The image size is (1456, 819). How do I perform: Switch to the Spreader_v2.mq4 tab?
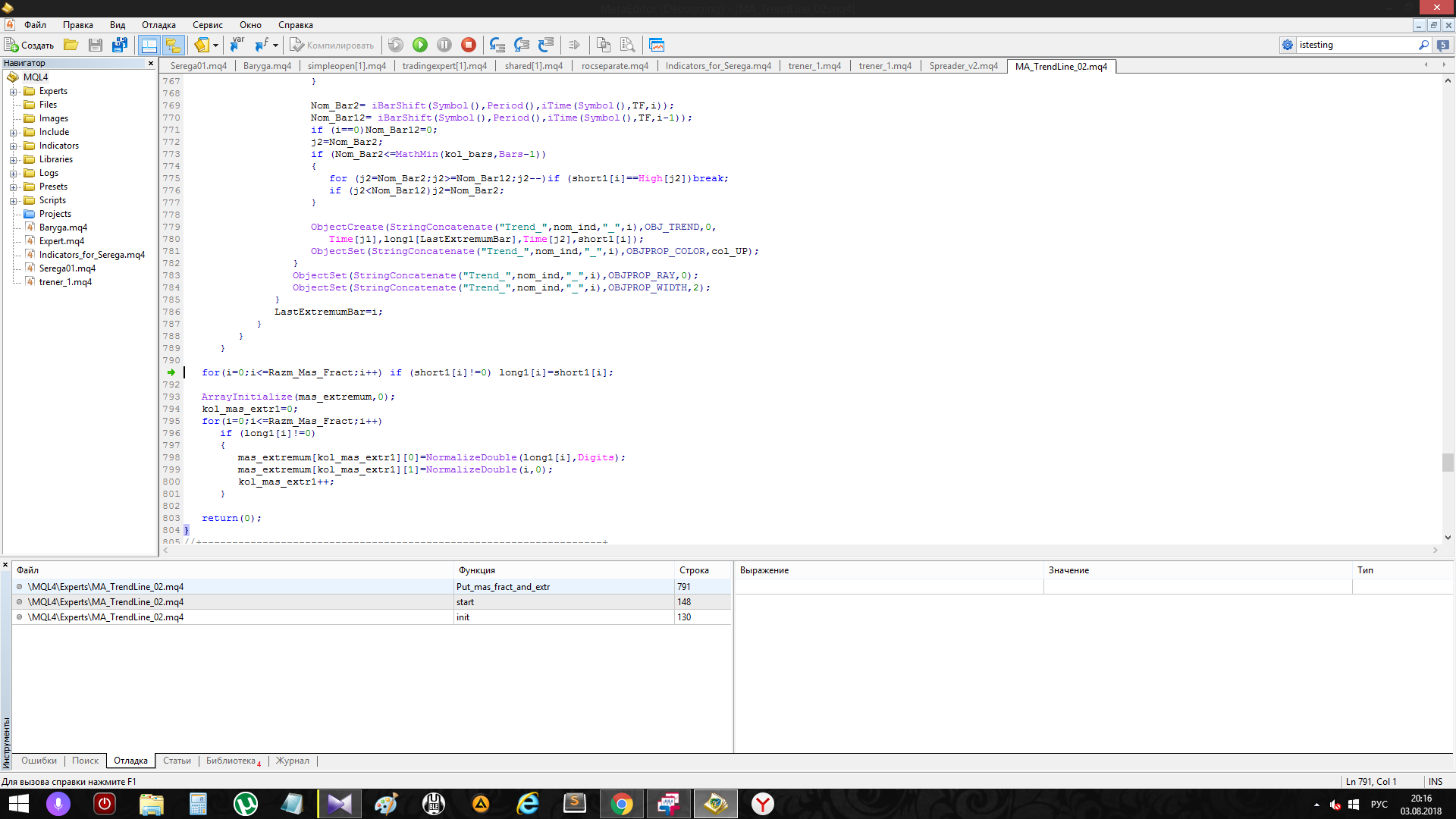click(963, 66)
